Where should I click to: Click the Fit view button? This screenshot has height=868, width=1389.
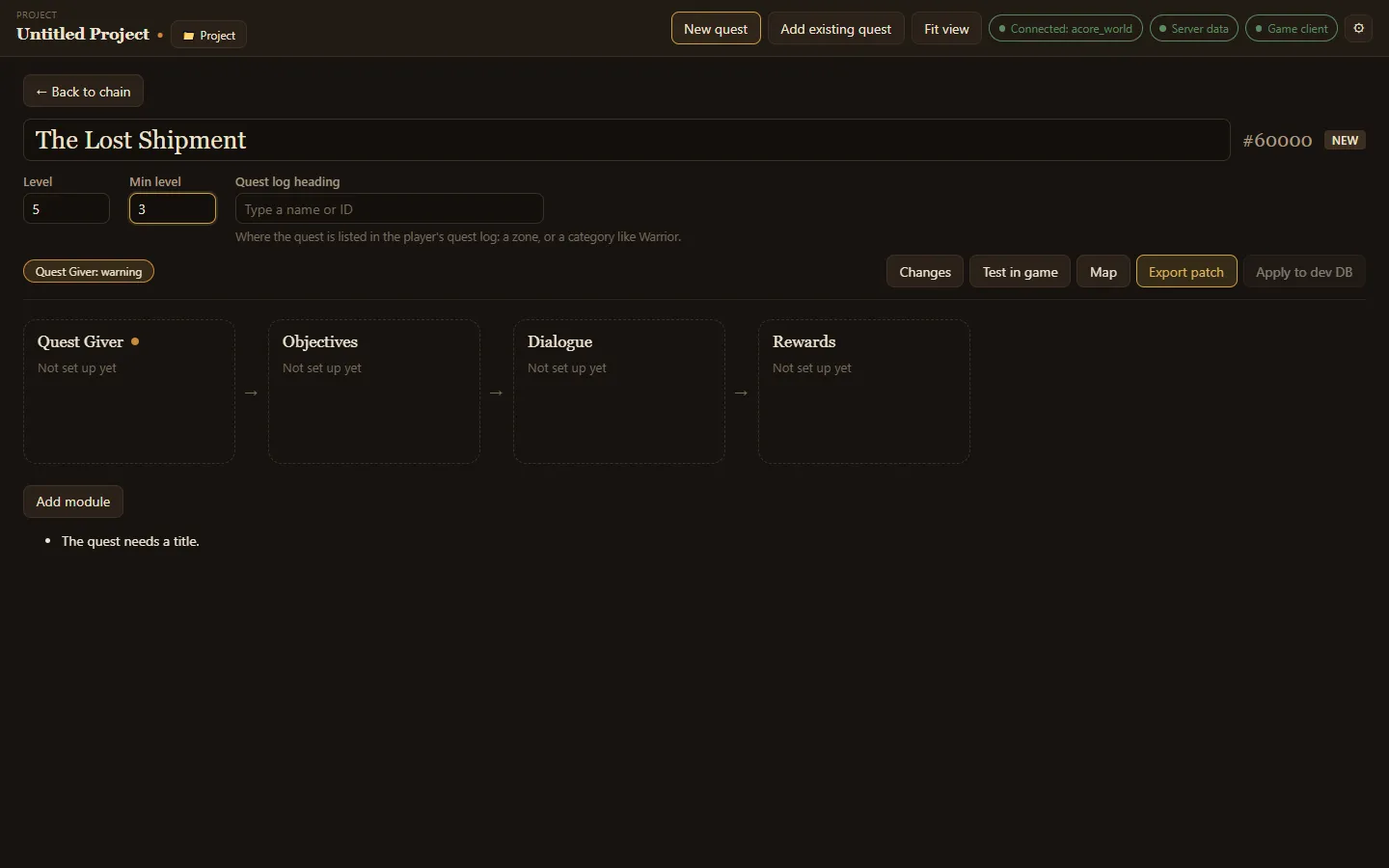coord(946,29)
